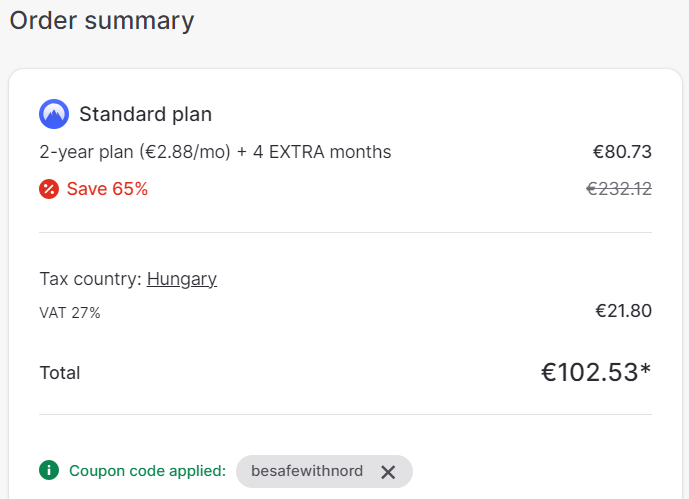Click the green coupon info icon
The width and height of the screenshot is (689, 499).
click(49, 470)
